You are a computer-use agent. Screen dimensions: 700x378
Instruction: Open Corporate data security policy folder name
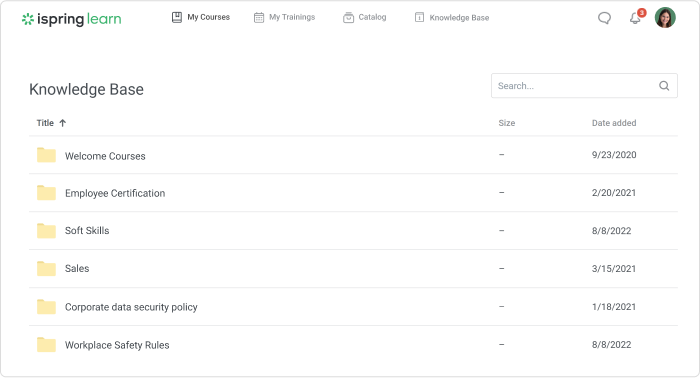tap(131, 307)
